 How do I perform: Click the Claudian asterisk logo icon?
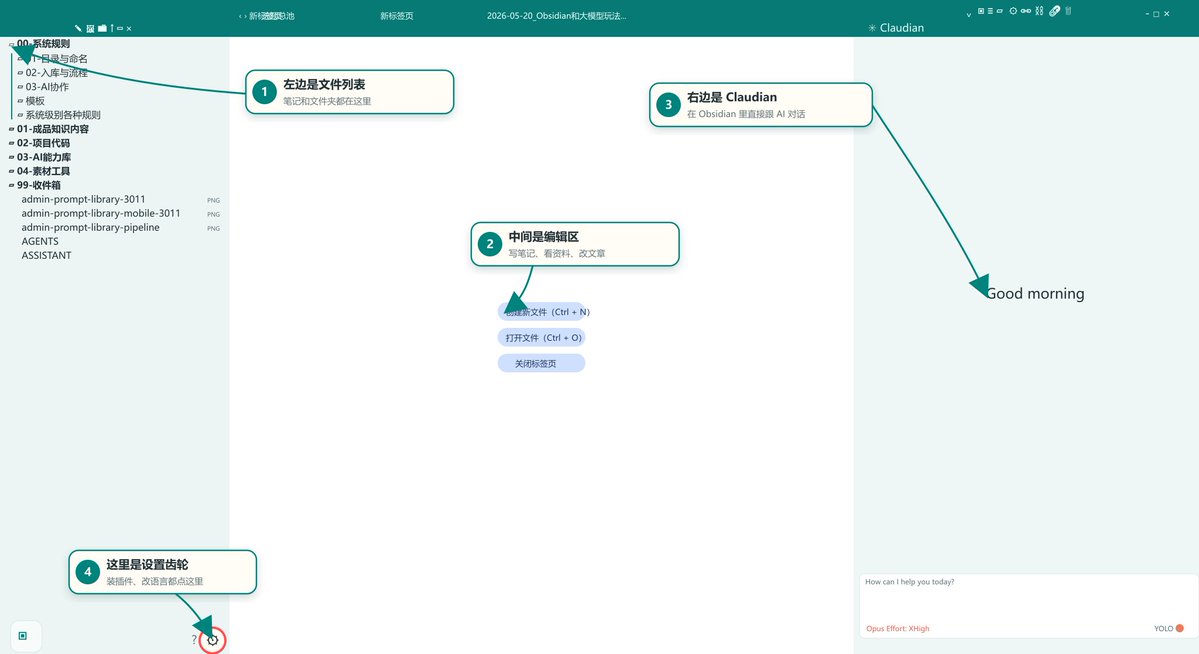872,28
